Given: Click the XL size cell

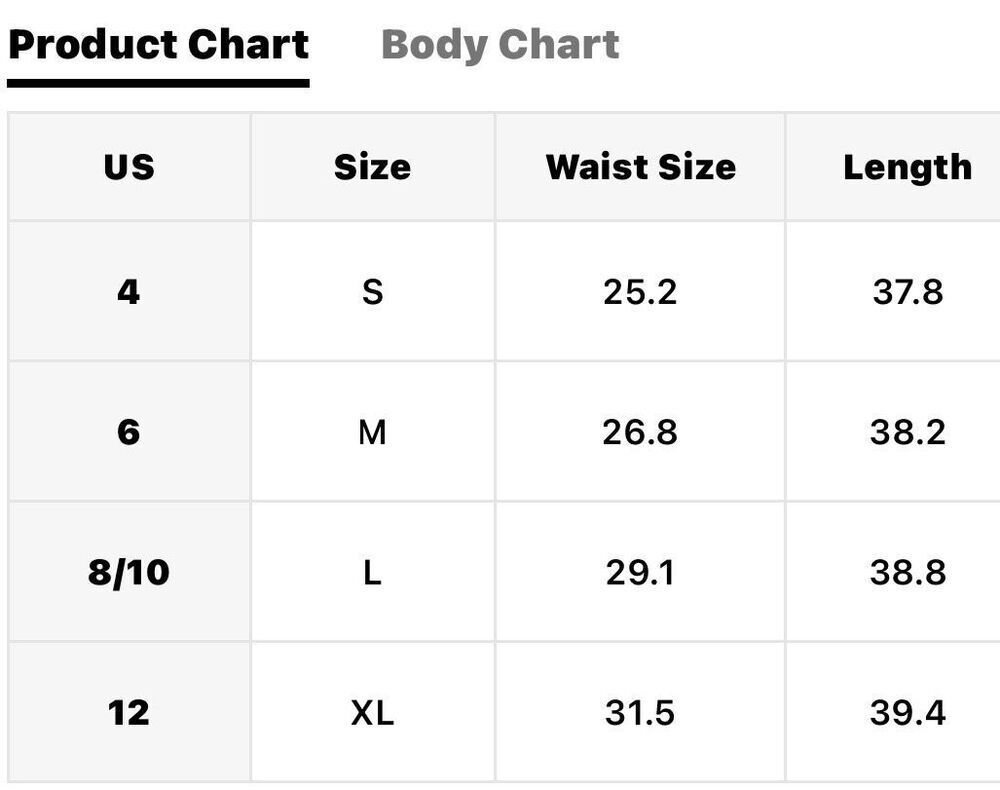Looking at the screenshot, I should pos(372,712).
